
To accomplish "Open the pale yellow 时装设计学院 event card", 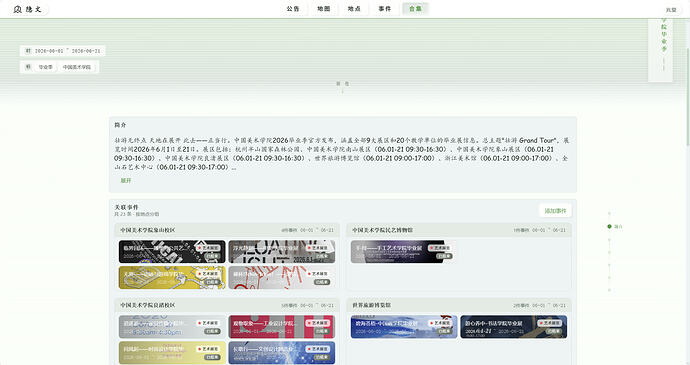I will pos(172,353).
